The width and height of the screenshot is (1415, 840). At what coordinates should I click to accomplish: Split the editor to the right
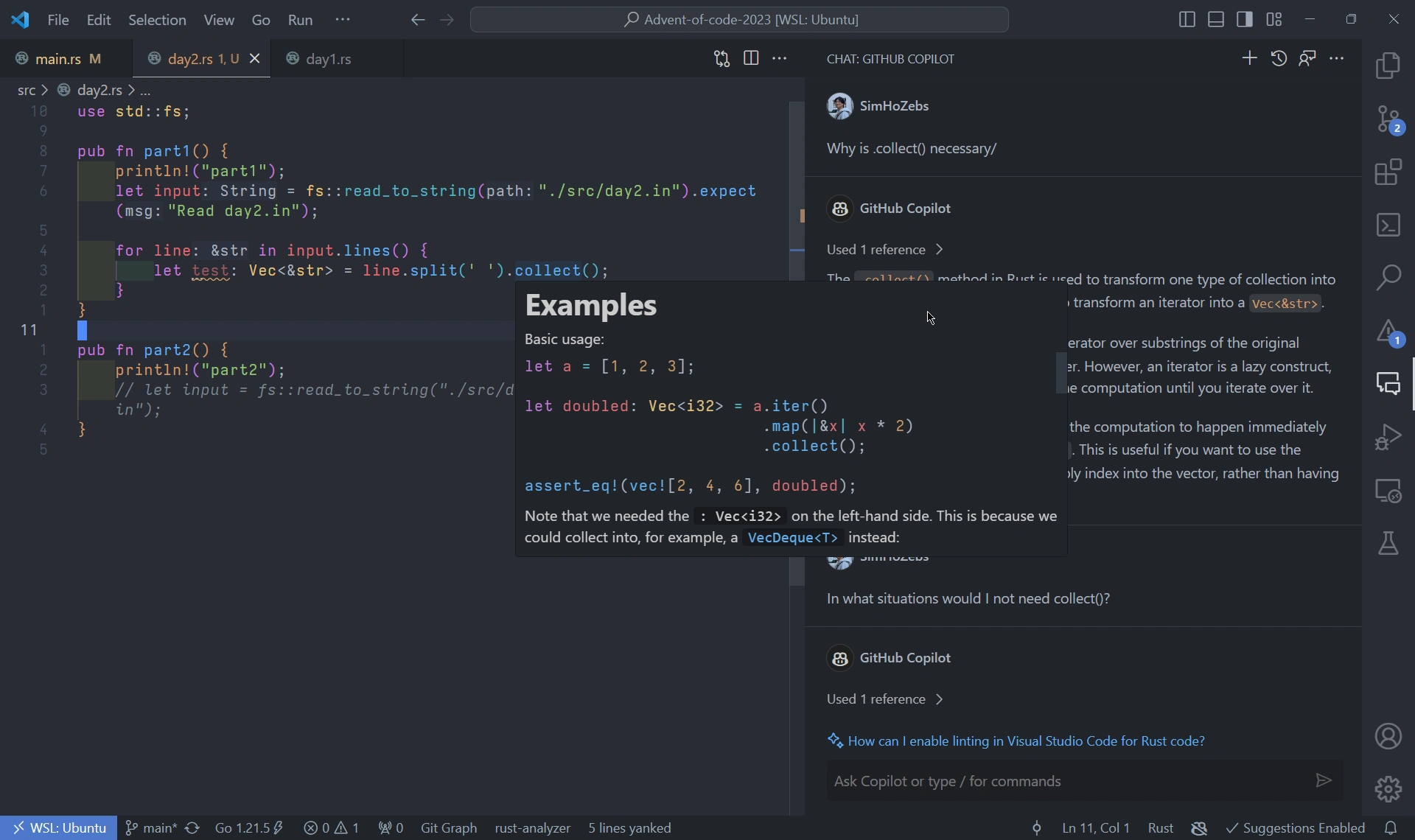point(751,58)
